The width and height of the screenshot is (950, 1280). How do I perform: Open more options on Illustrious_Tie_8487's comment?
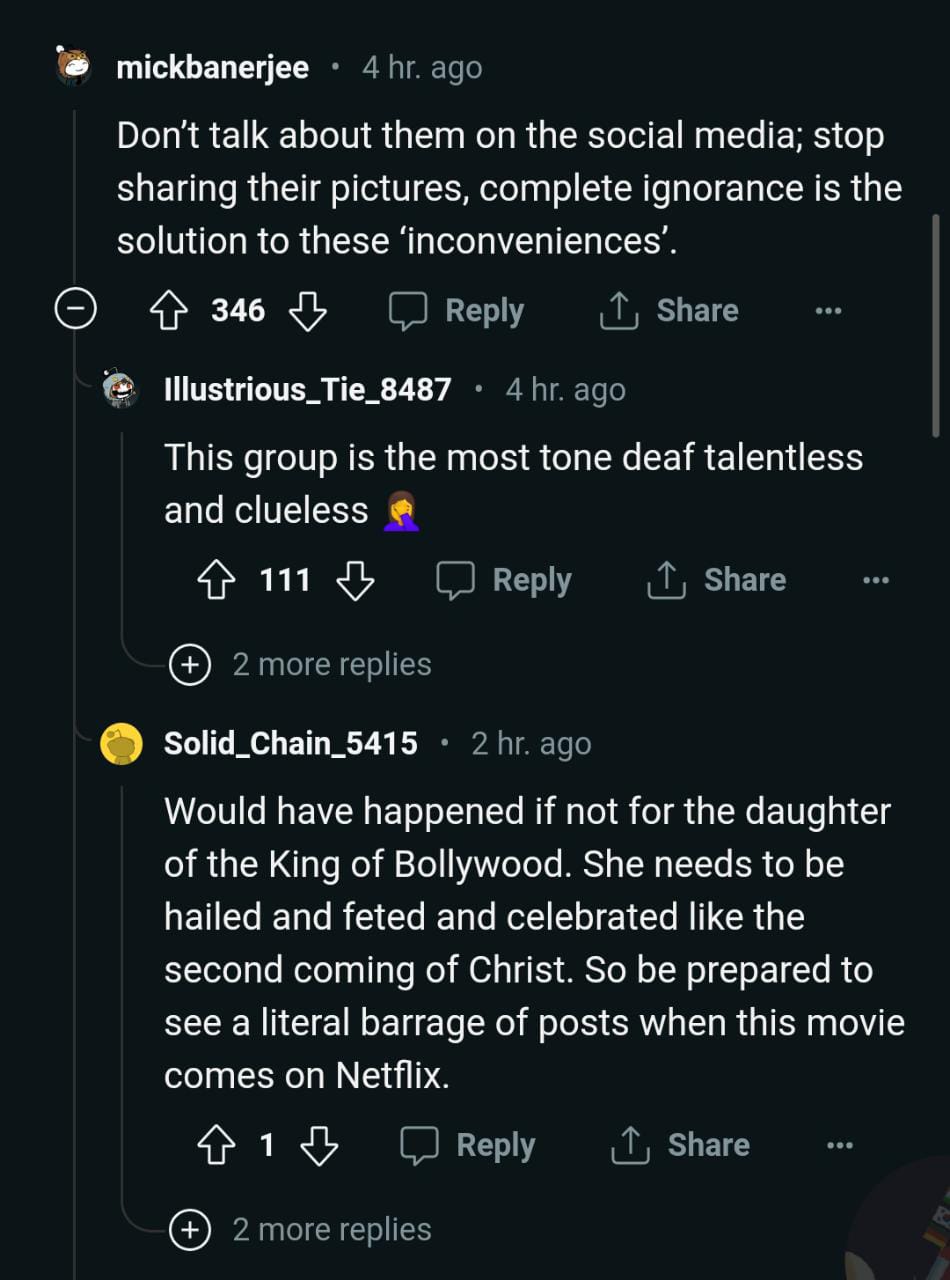[875, 580]
